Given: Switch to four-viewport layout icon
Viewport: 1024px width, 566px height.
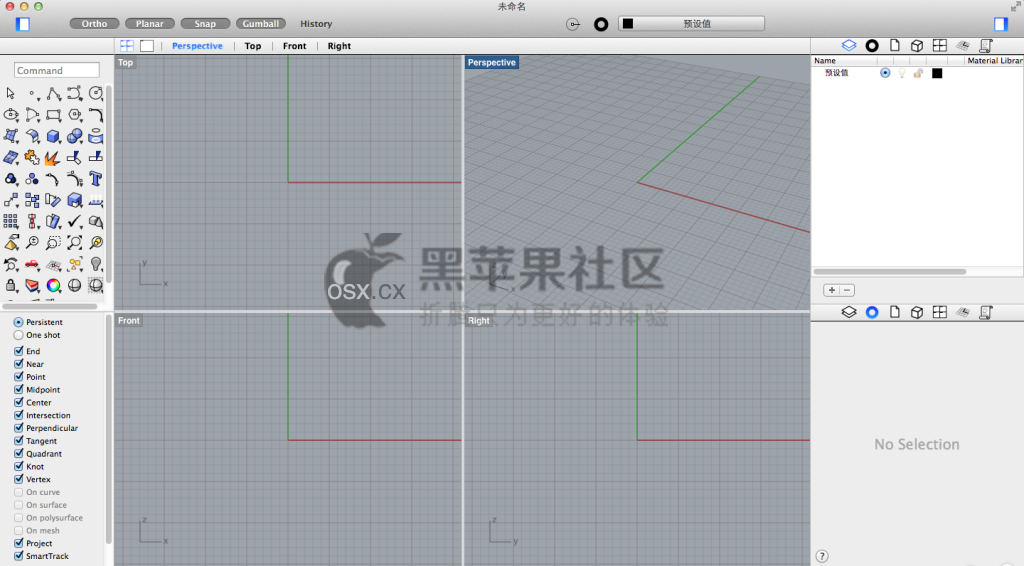Looking at the screenshot, I should tap(127, 46).
